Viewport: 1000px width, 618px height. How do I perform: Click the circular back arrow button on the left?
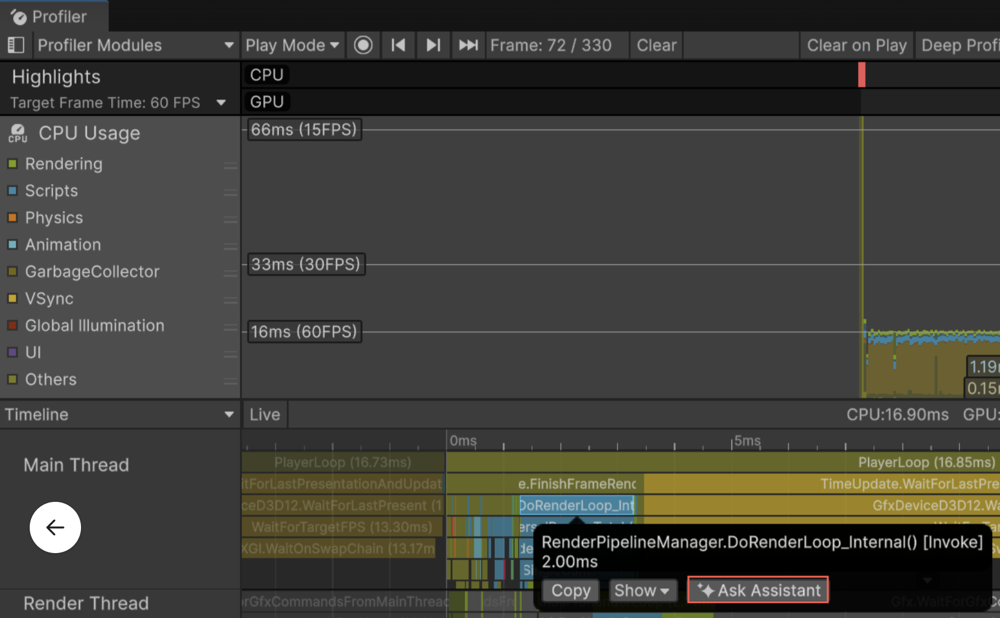54,527
